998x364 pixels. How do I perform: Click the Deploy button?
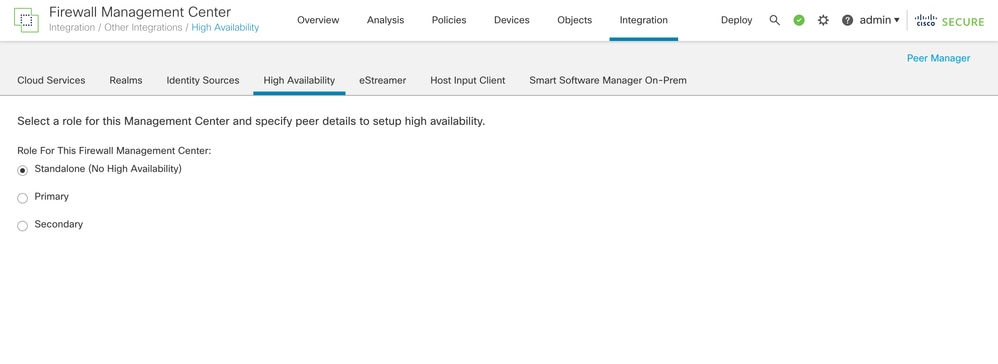point(736,20)
